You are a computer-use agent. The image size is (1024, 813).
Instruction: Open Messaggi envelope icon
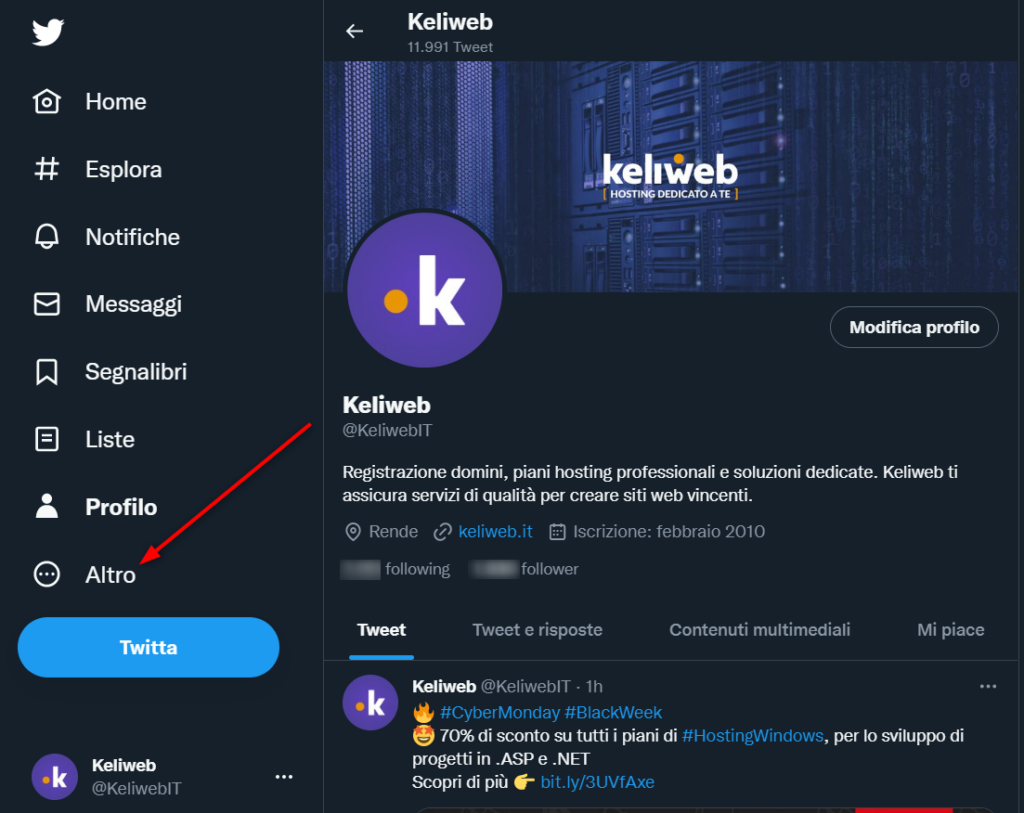pyautogui.click(x=47, y=304)
